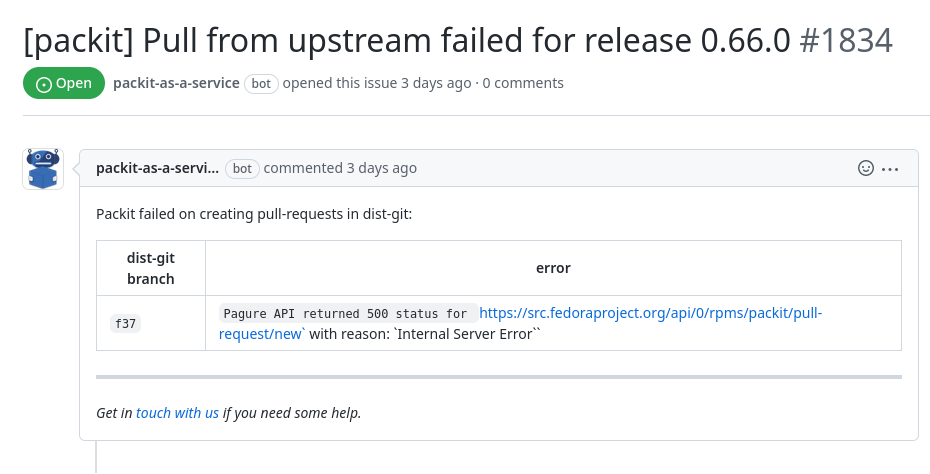The height and width of the screenshot is (474, 930).
Task: Click the '0 comments' text in header
Action: [523, 83]
